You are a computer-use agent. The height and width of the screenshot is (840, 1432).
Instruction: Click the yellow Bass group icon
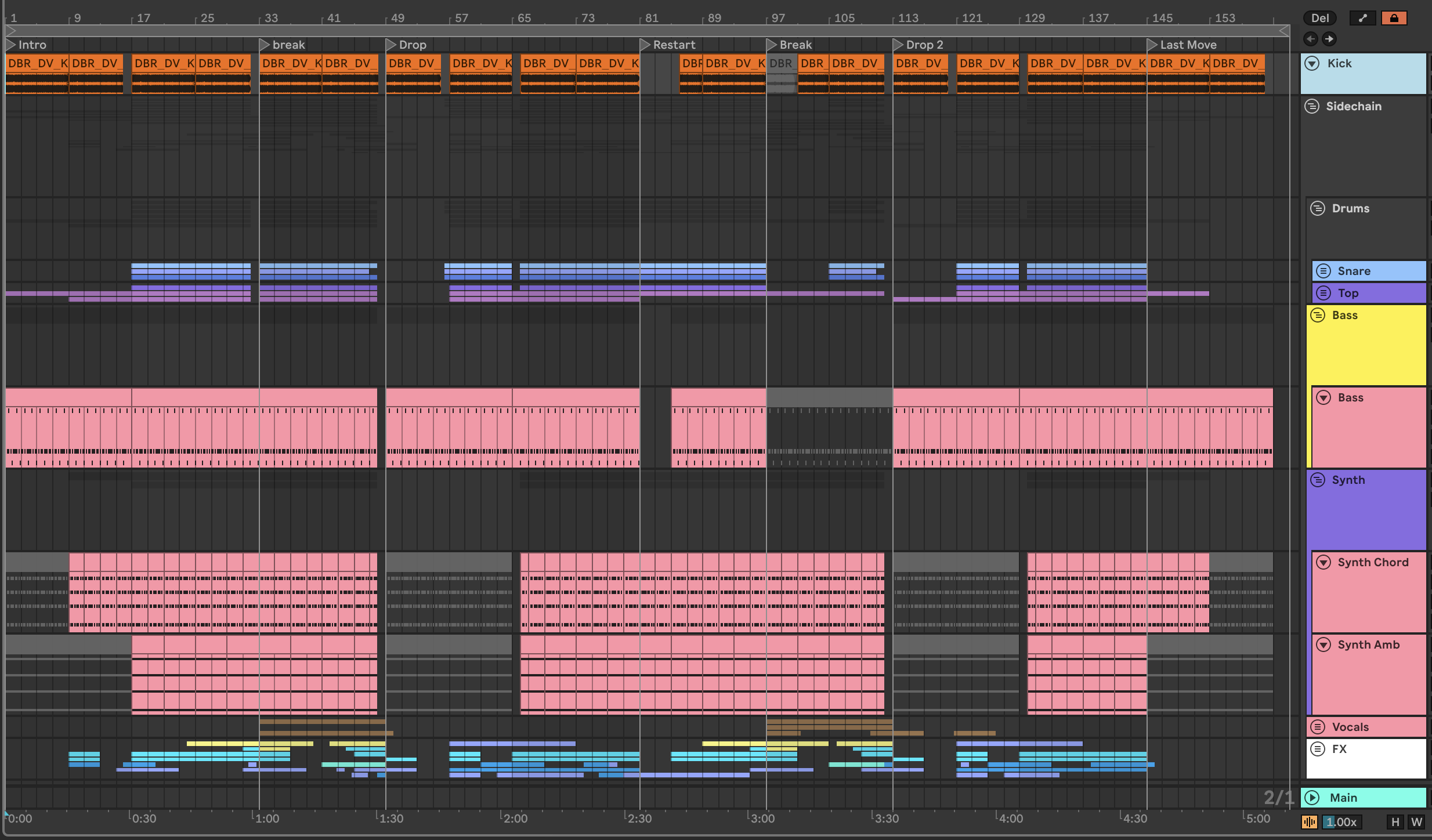1318,315
